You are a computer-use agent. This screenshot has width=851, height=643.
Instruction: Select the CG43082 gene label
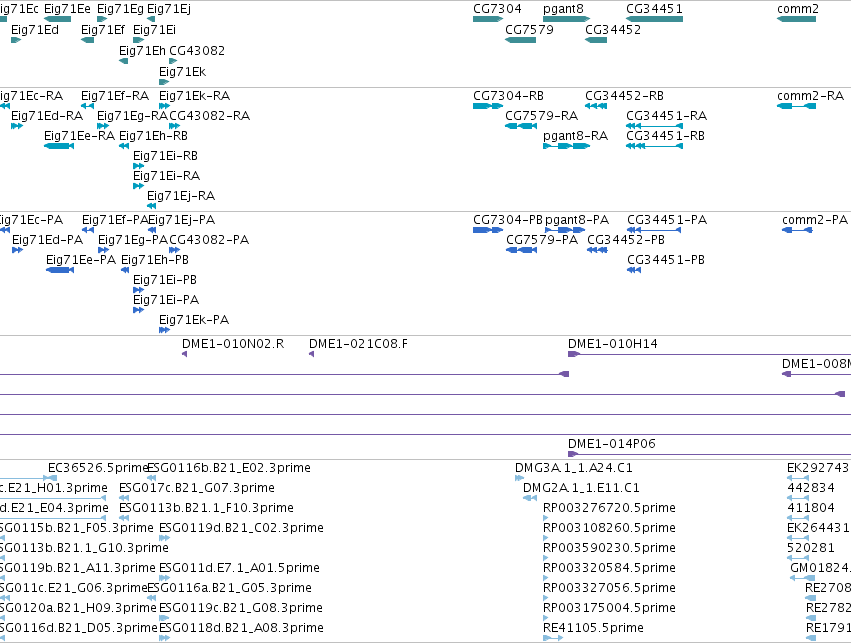pos(197,50)
